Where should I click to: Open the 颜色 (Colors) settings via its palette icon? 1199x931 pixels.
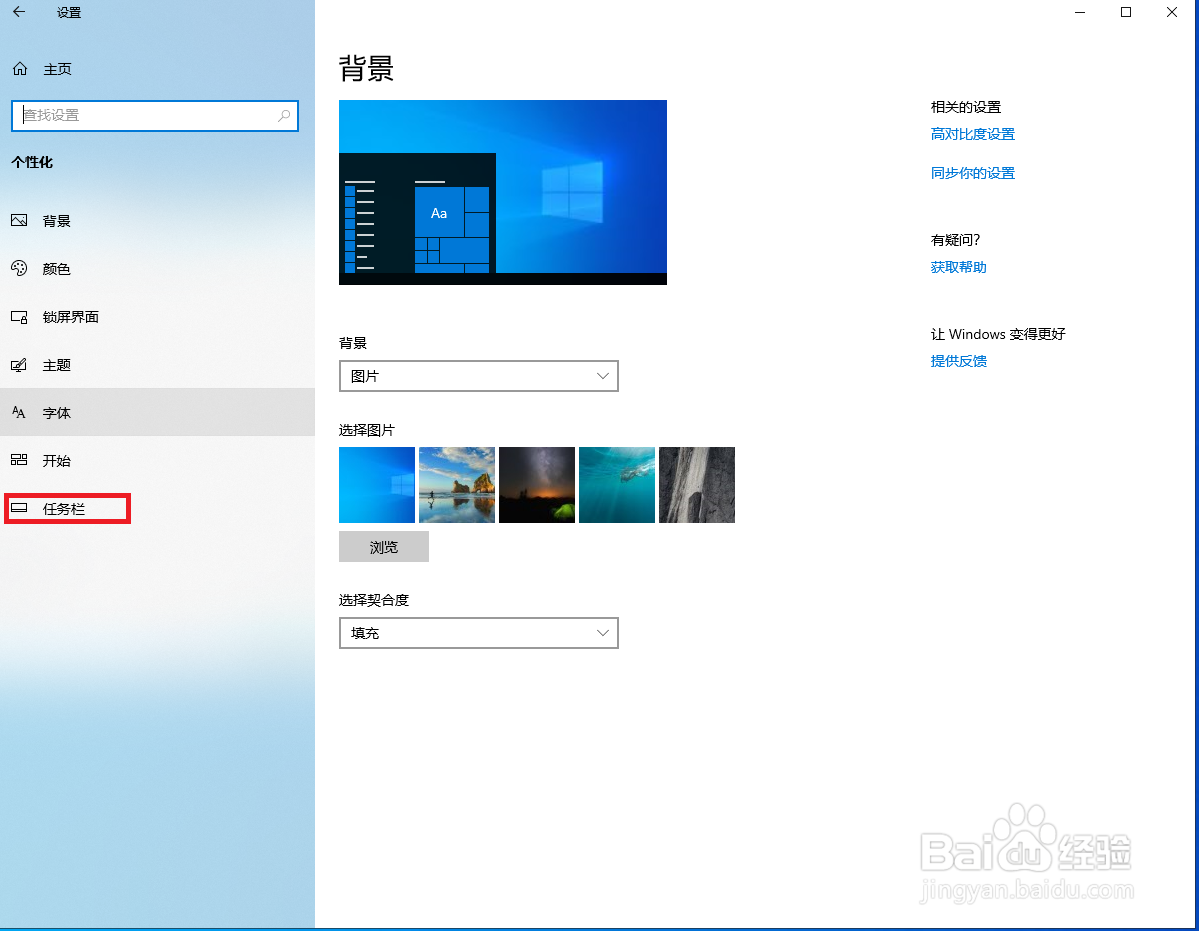[19, 269]
